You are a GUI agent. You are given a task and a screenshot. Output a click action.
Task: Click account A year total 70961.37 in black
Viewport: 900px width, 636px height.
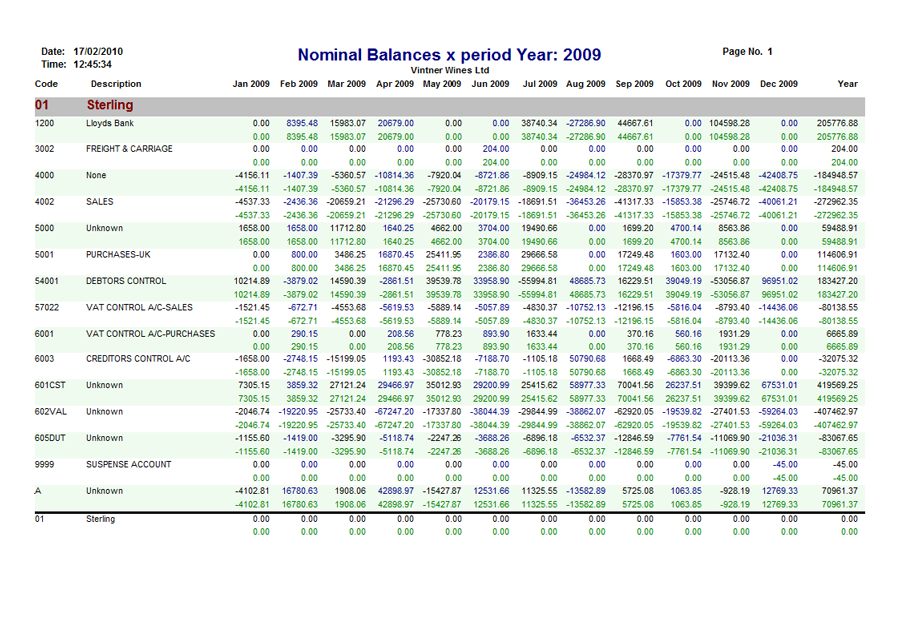(x=839, y=491)
